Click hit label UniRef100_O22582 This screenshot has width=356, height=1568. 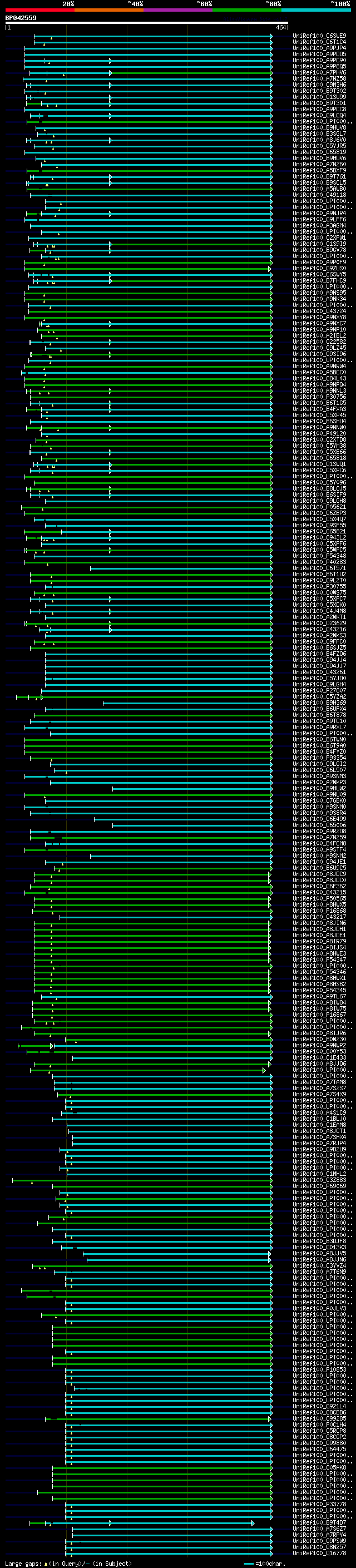(x=319, y=342)
